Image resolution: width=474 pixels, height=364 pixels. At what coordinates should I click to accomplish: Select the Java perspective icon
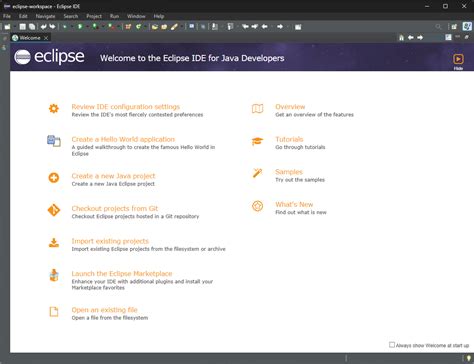pos(467,27)
